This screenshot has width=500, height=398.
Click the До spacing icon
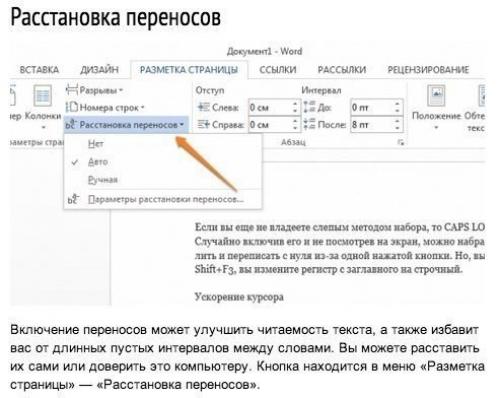(309, 107)
